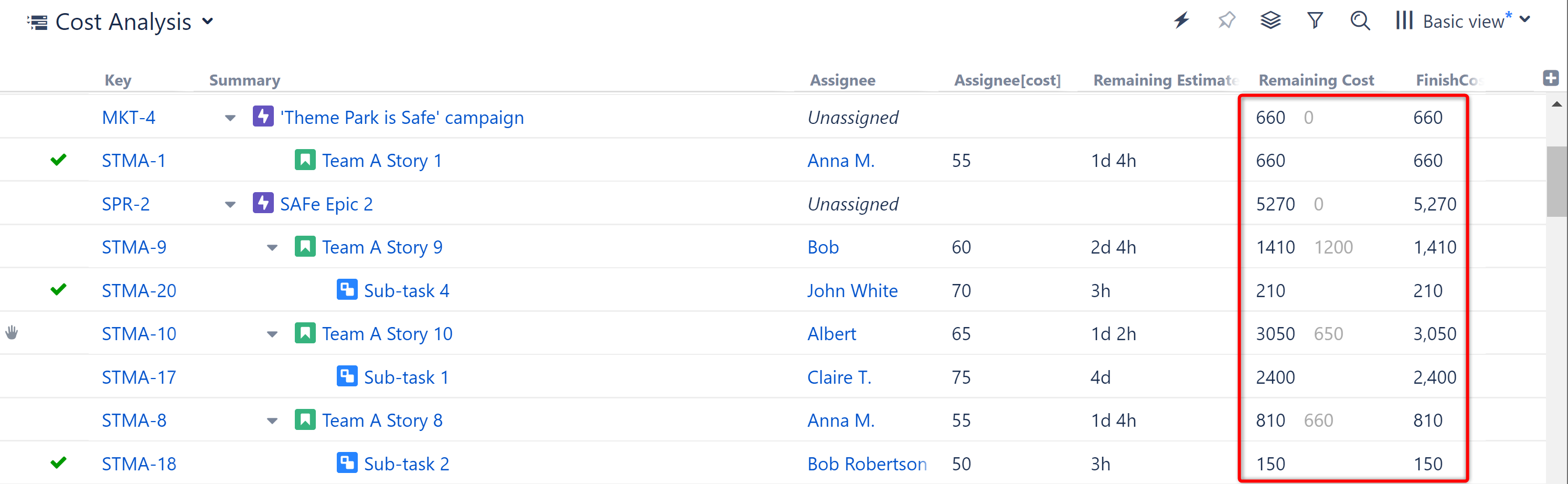The height and width of the screenshot is (484, 1568).
Task: Click the Assignee column header
Action: tap(843, 80)
